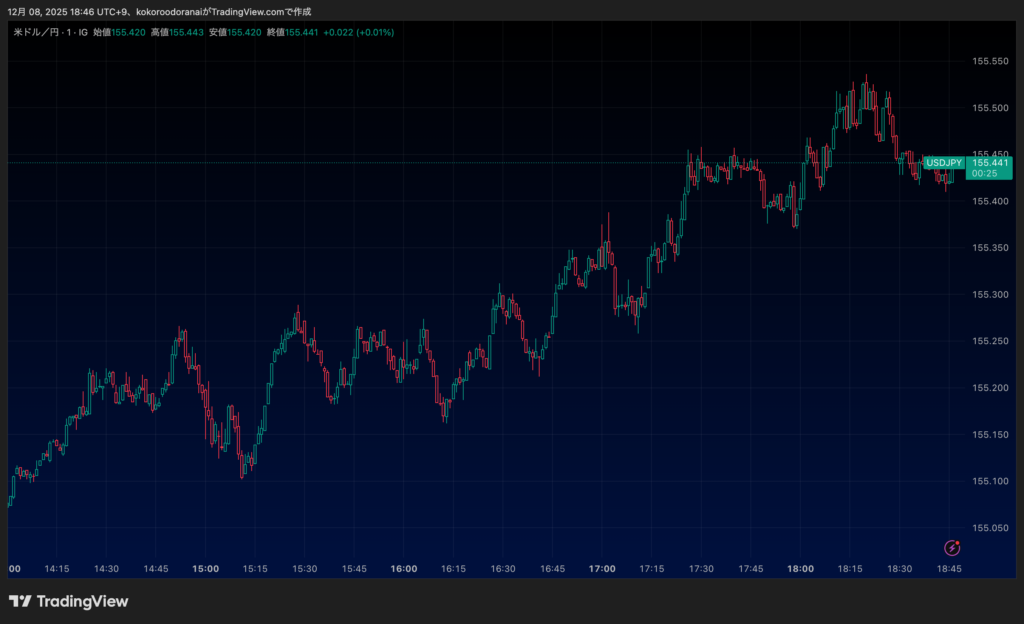The width and height of the screenshot is (1024, 624).
Task: Click the 155.300 price scale label
Action: tap(990, 295)
